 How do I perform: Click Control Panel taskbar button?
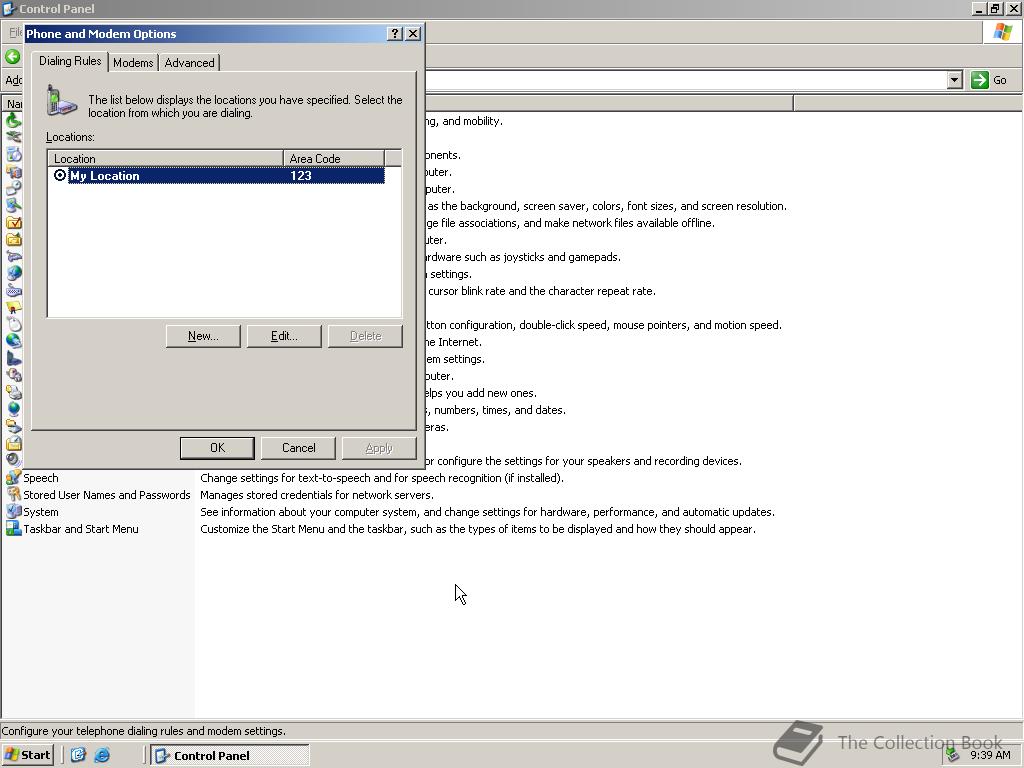(x=230, y=755)
